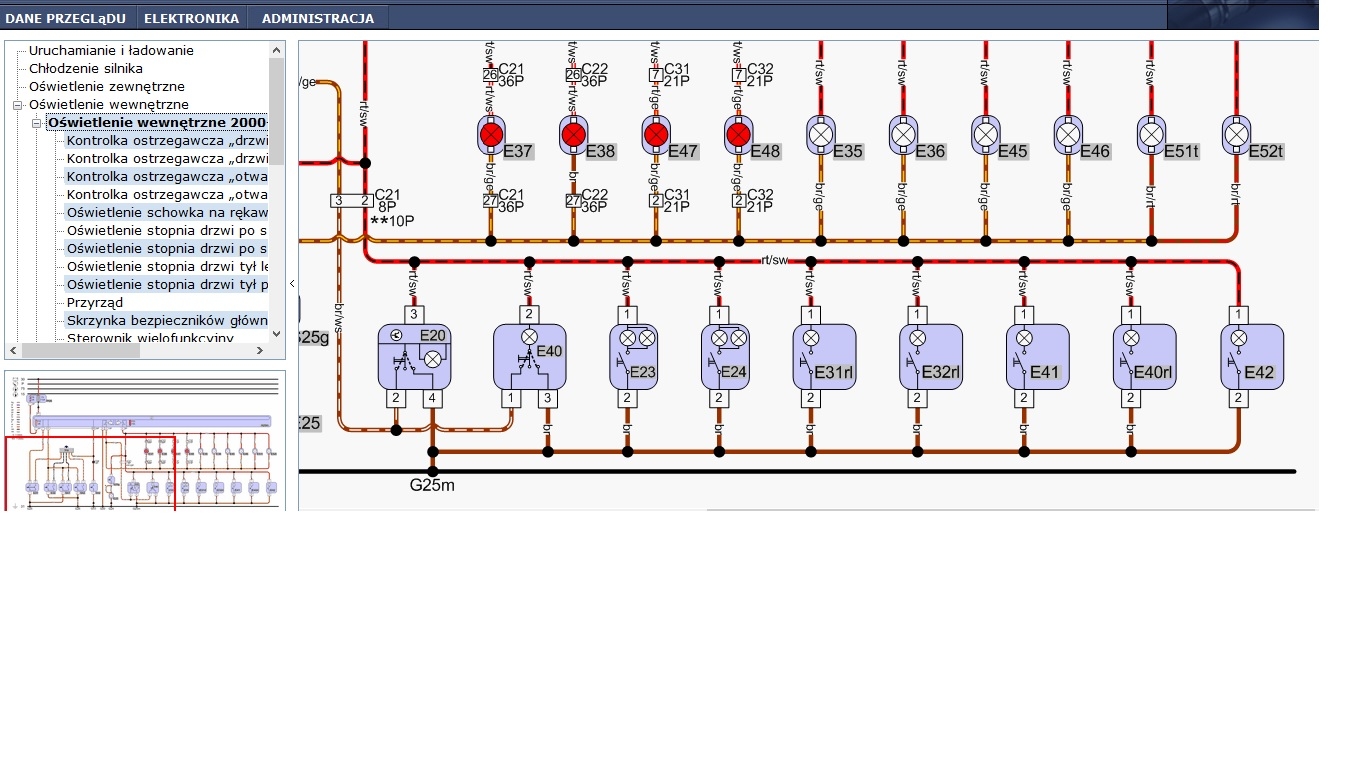Click the lamp symbol E36
This screenshot has width=1368, height=768.
coord(903,134)
